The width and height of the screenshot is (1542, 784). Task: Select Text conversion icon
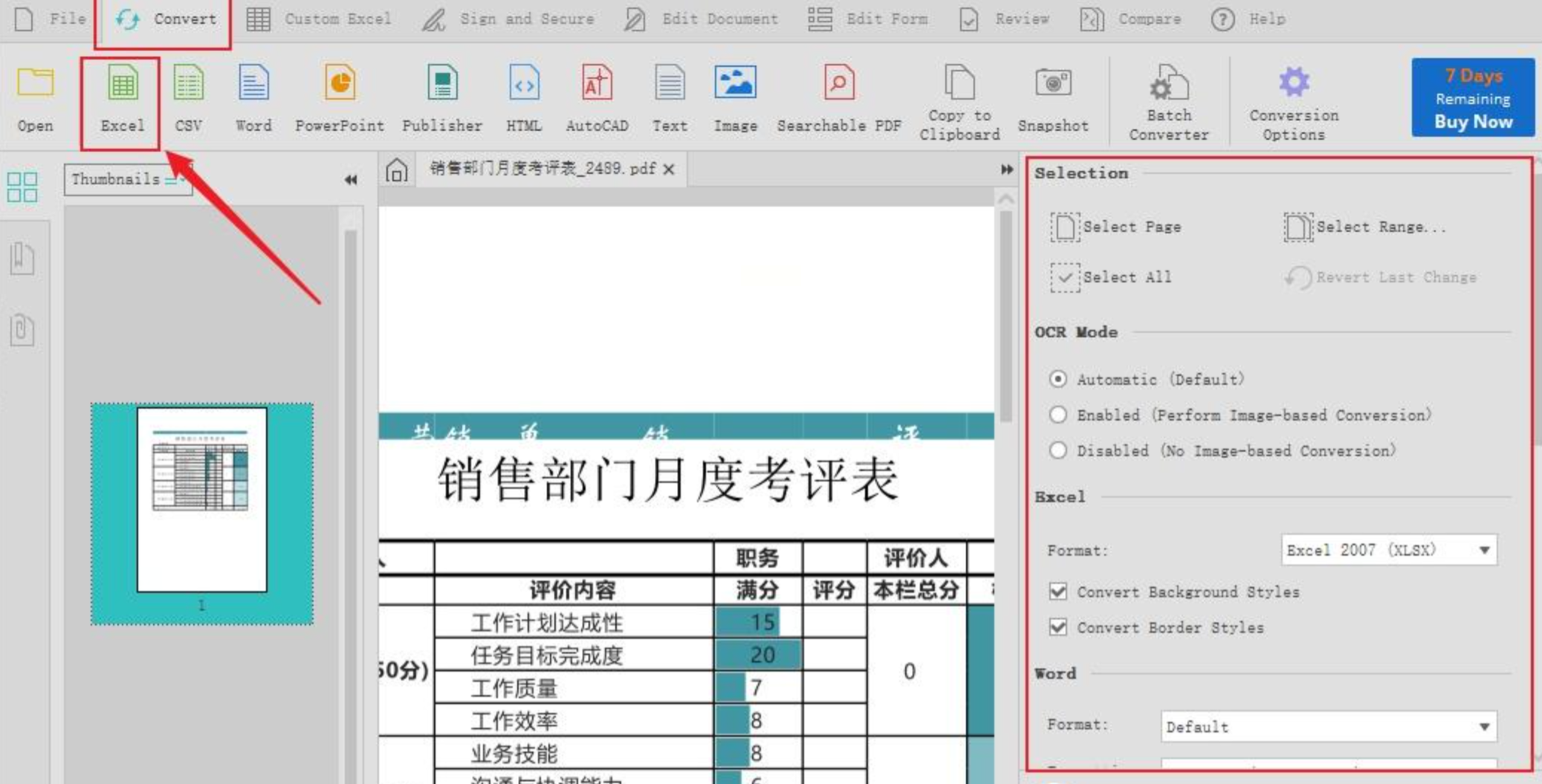point(670,99)
